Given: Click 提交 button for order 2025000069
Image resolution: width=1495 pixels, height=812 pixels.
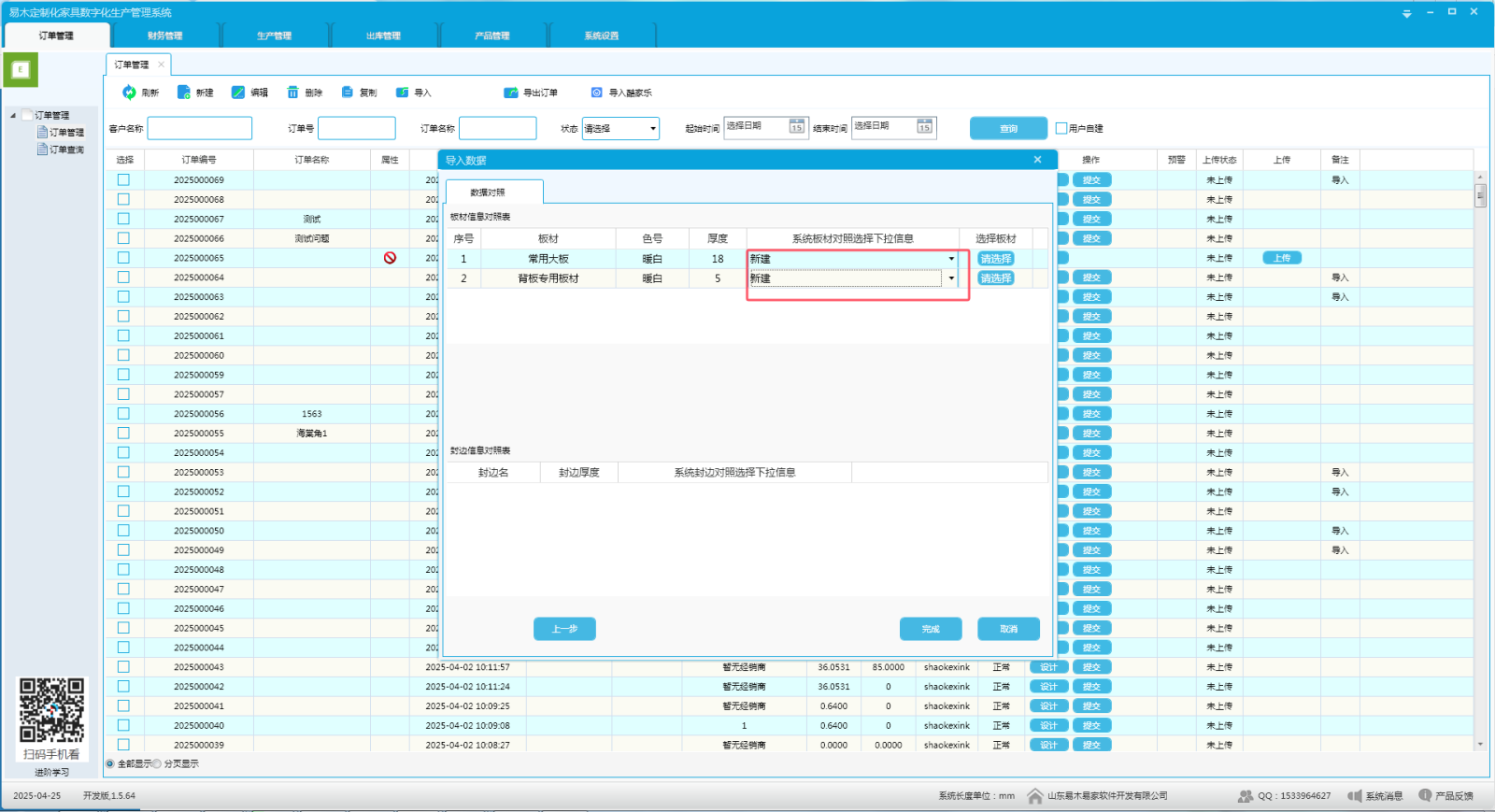Looking at the screenshot, I should (x=1091, y=179).
